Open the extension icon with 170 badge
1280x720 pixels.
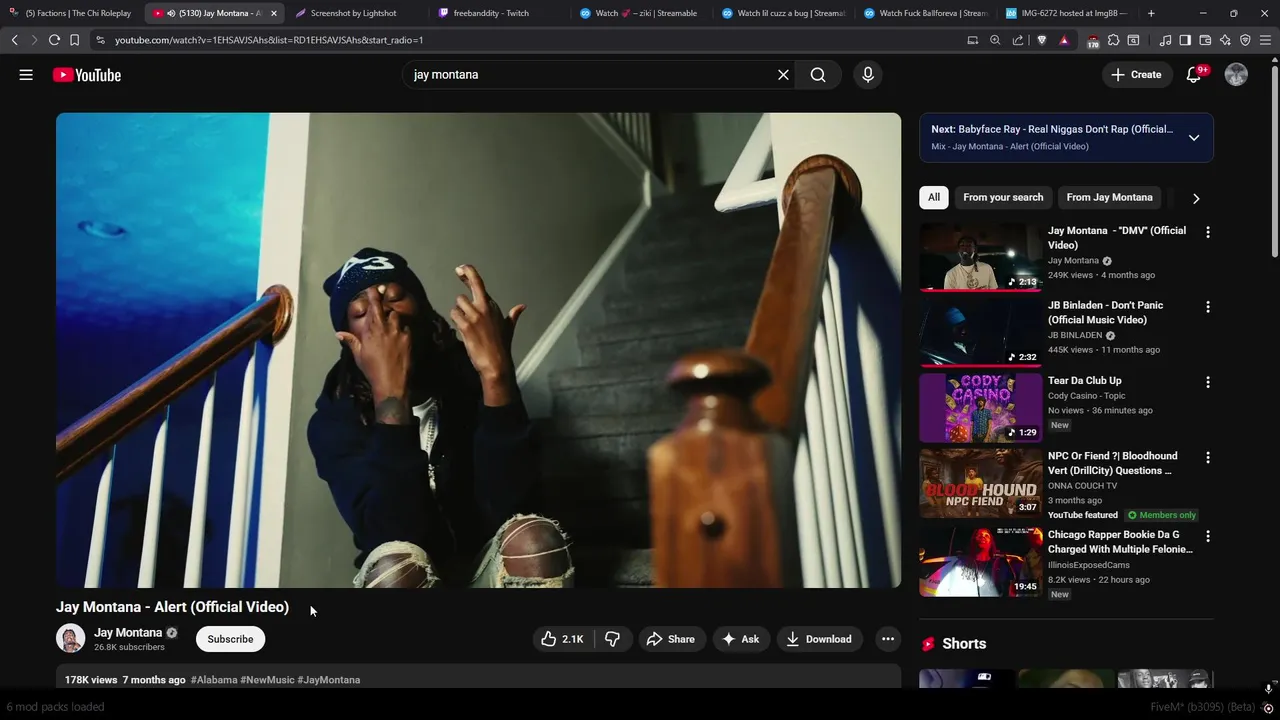click(x=1092, y=41)
